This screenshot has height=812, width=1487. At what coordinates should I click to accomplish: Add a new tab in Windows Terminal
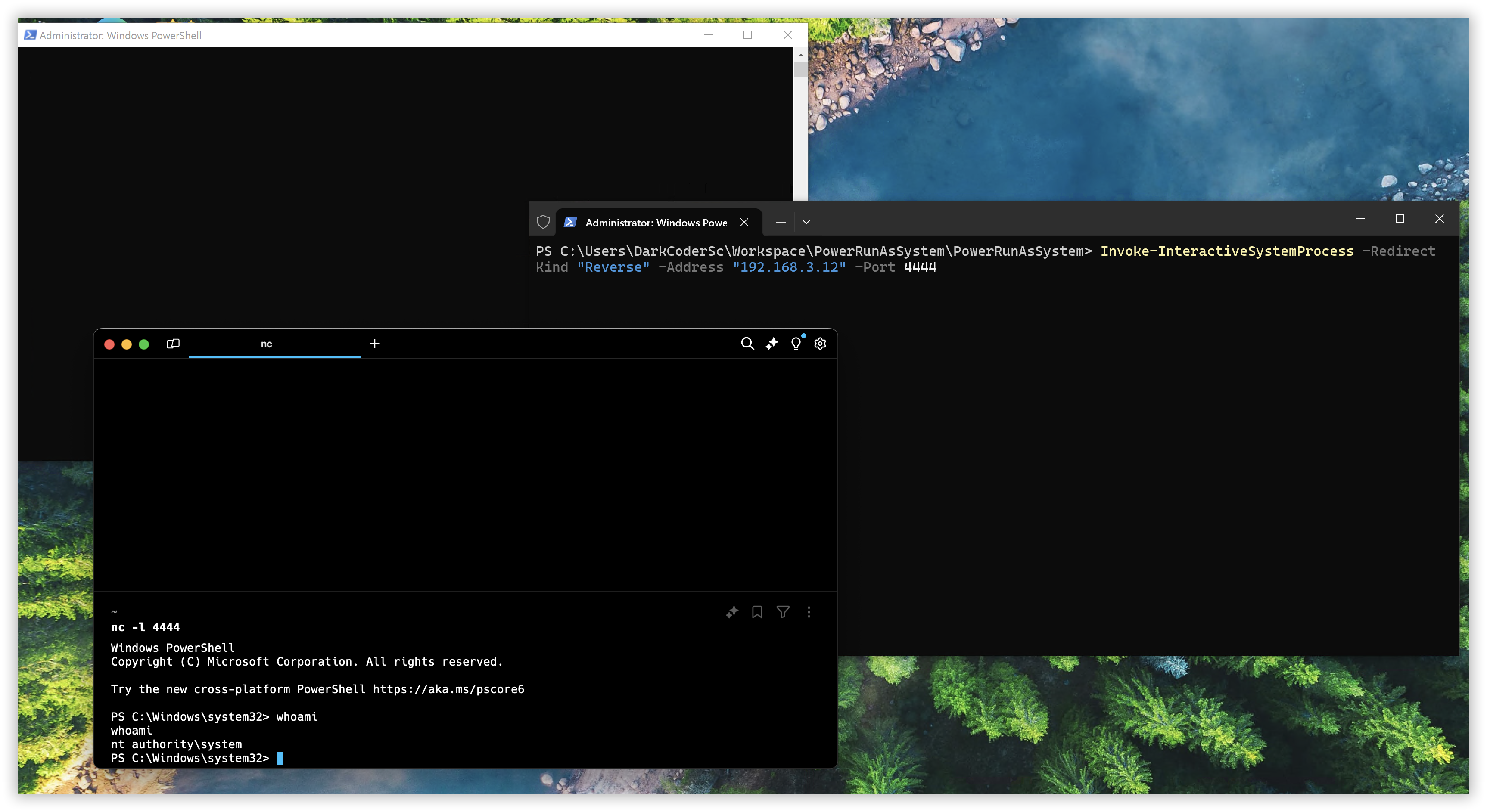[x=781, y=222]
